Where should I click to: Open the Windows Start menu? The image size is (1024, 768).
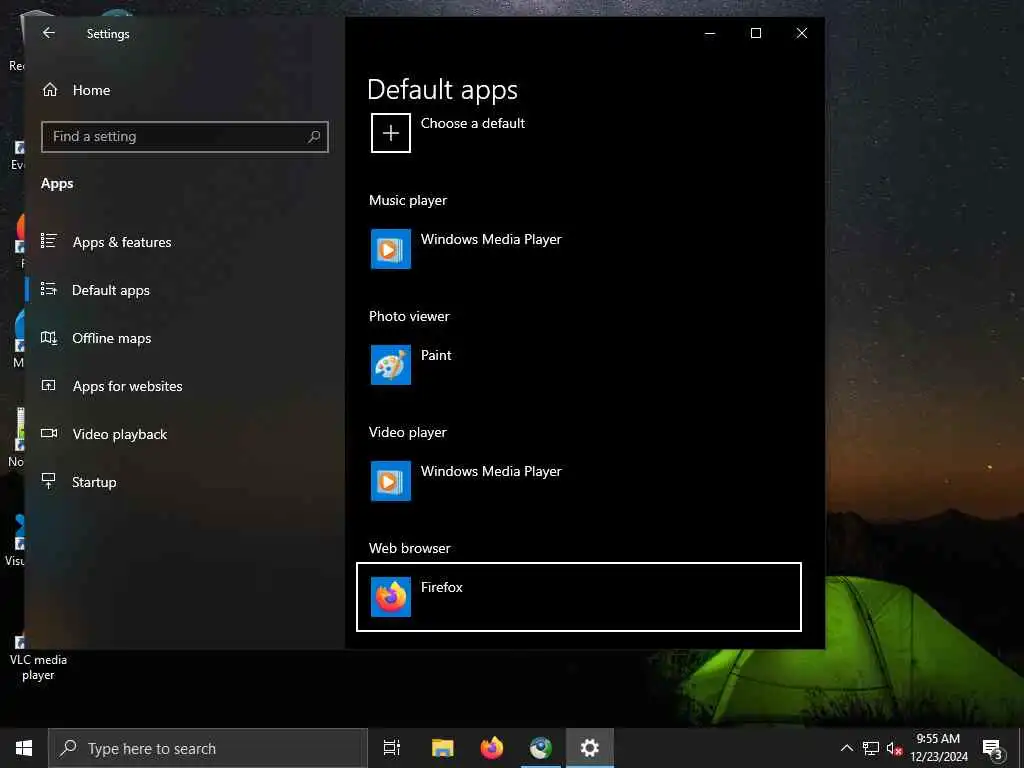point(24,748)
